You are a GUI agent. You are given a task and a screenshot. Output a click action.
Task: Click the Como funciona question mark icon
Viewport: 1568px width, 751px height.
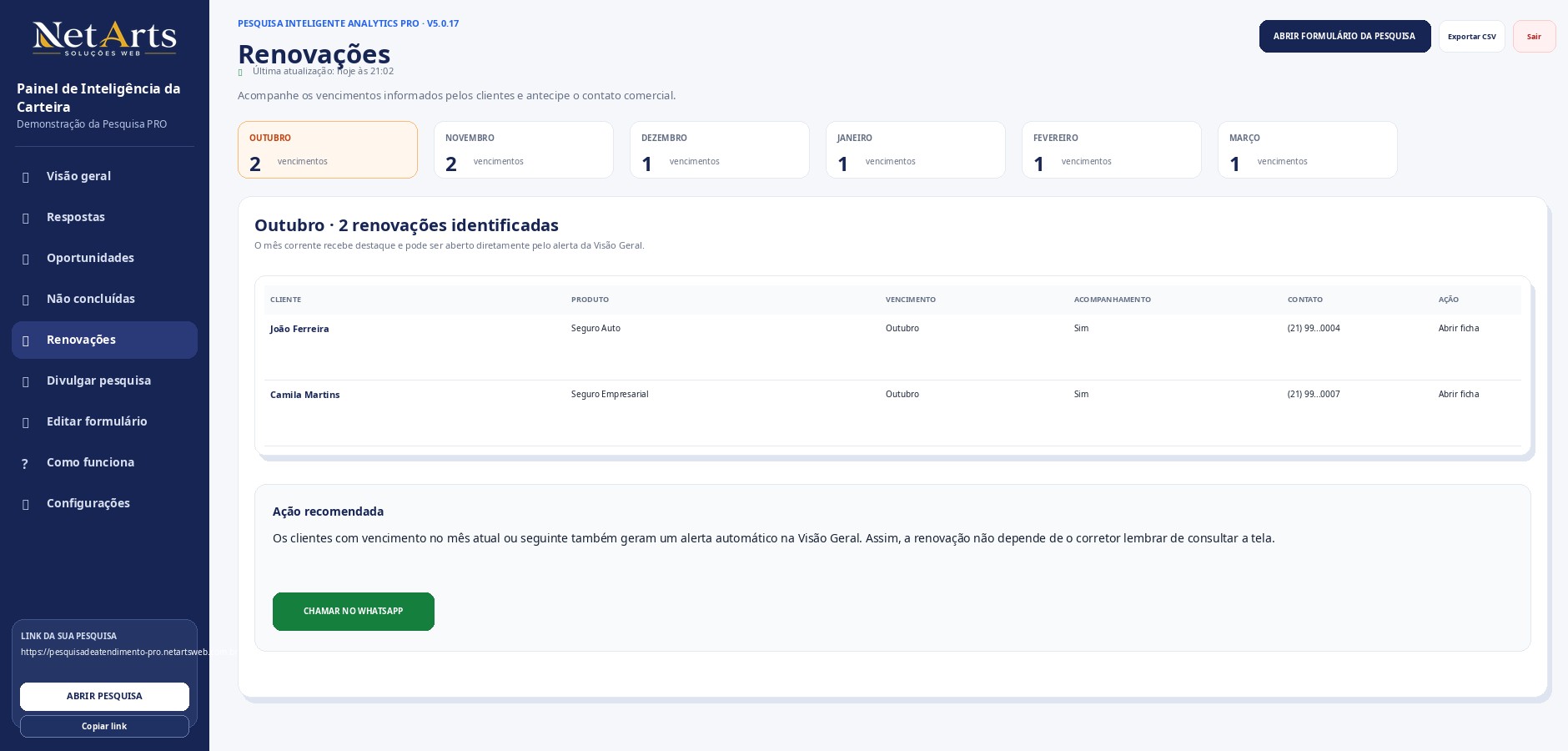[x=25, y=463]
